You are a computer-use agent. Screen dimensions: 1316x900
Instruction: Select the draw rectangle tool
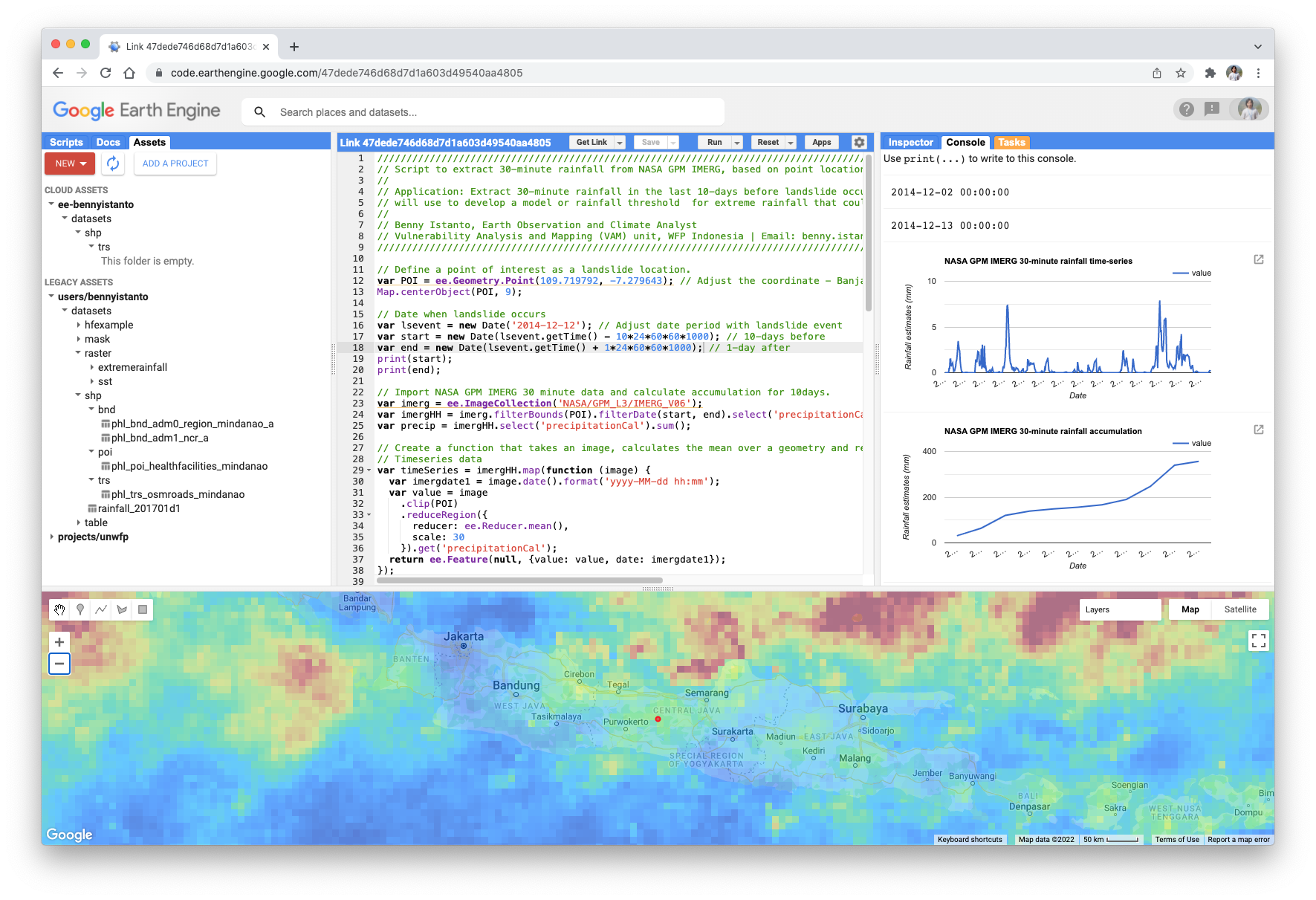(x=143, y=609)
